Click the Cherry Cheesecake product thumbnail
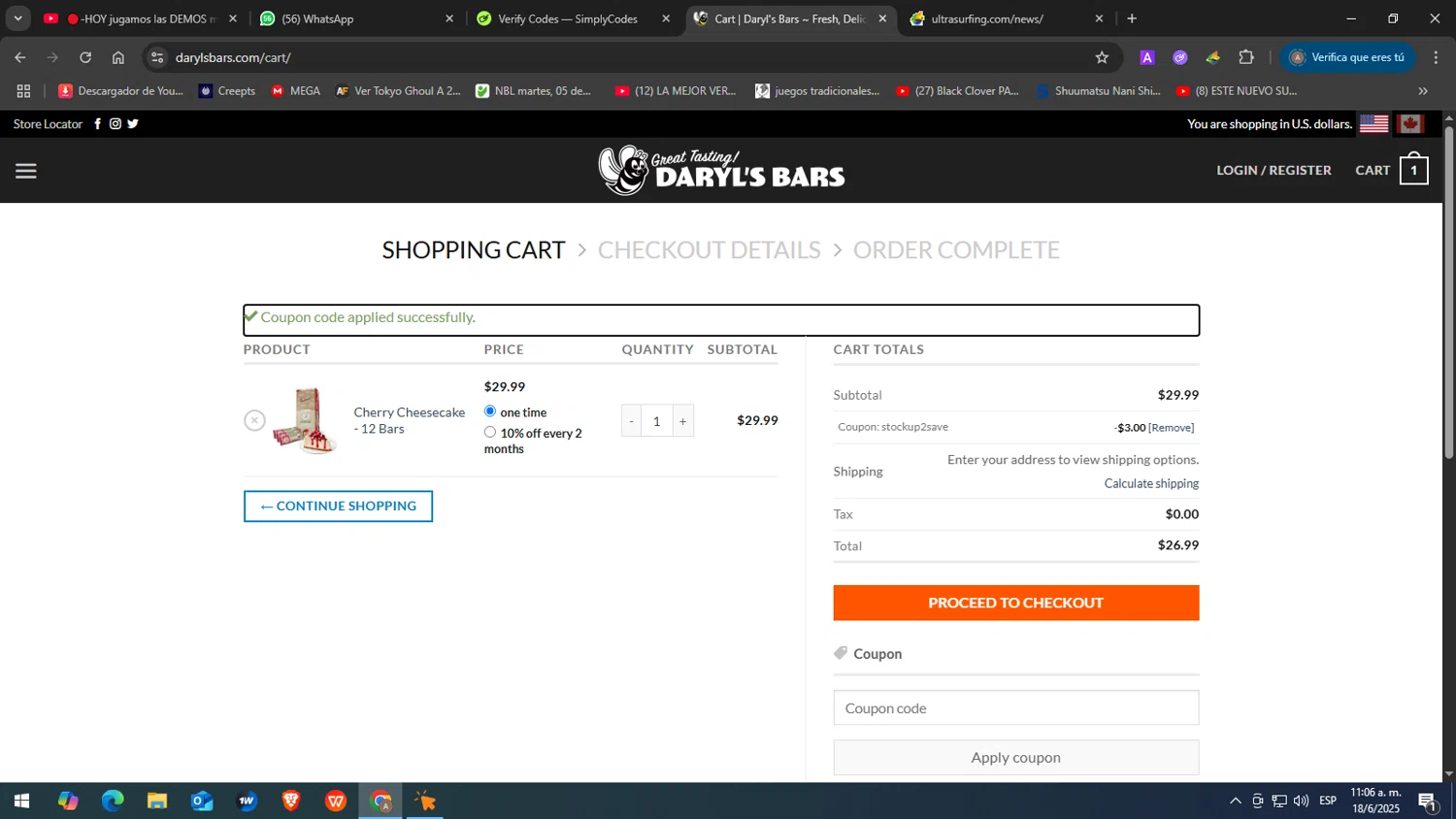The height and width of the screenshot is (819, 1456). (305, 420)
